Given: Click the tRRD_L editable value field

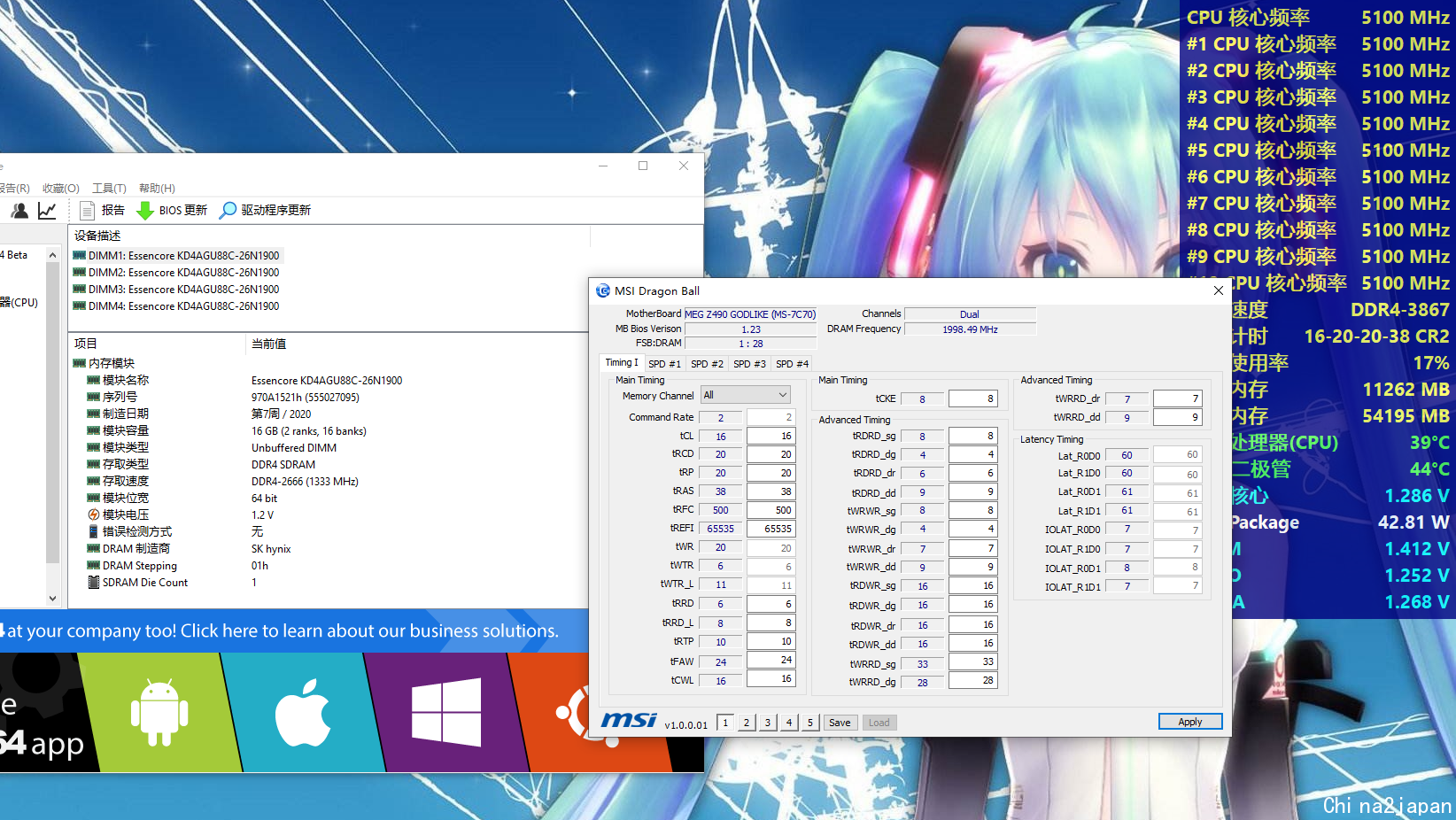Looking at the screenshot, I should click(x=771, y=623).
